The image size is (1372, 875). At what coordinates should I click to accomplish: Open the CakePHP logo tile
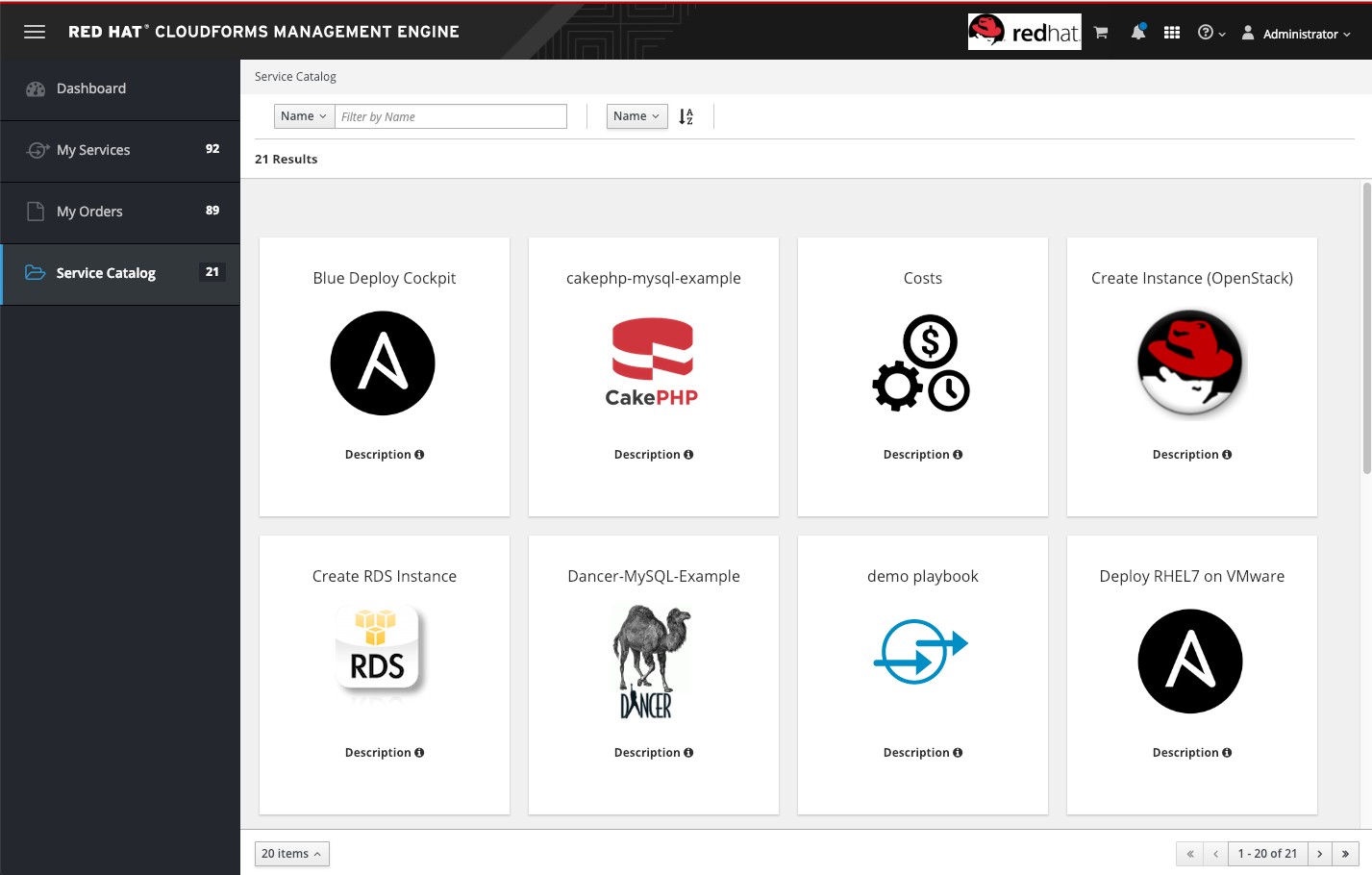pos(652,362)
